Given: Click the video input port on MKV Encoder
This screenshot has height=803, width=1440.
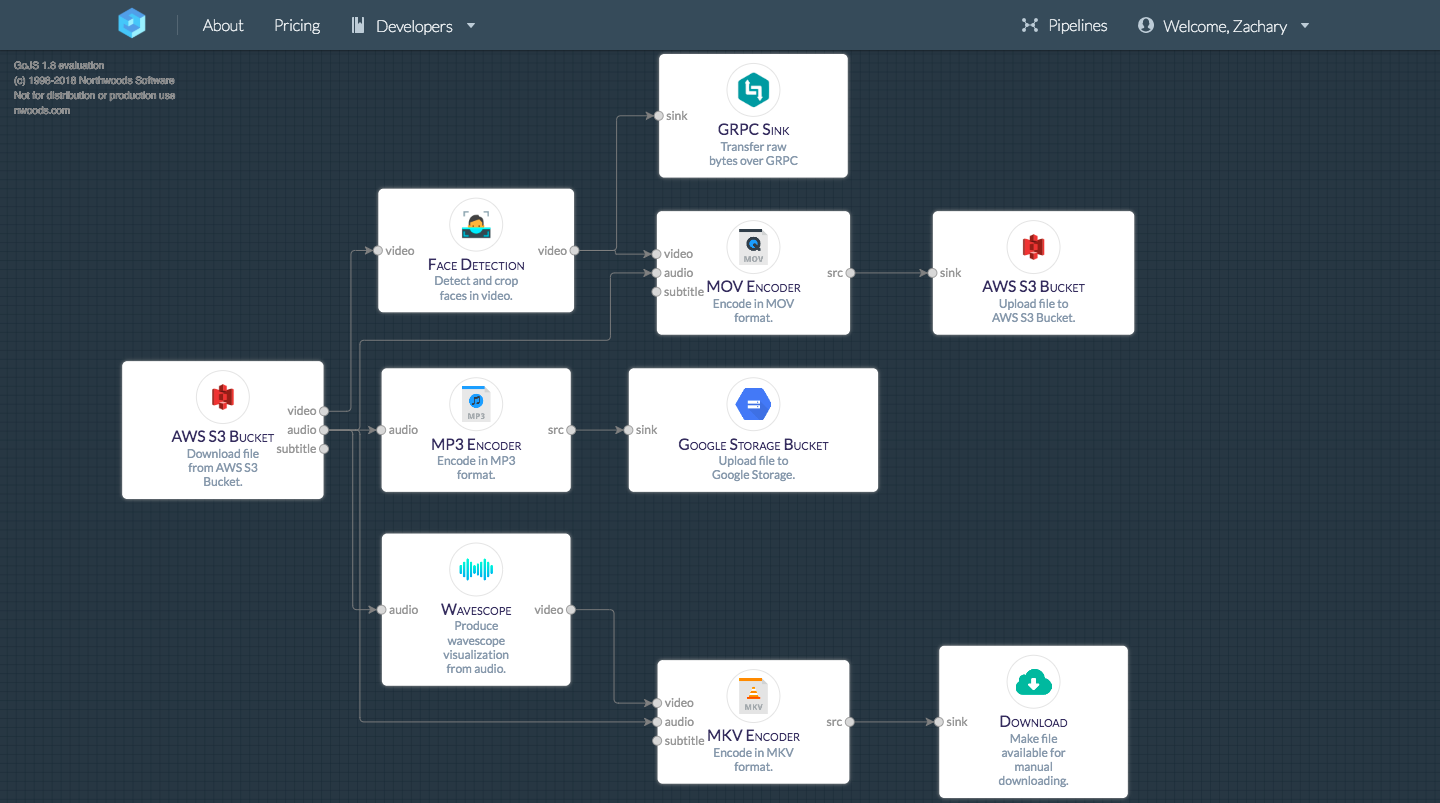Looking at the screenshot, I should click(x=657, y=703).
